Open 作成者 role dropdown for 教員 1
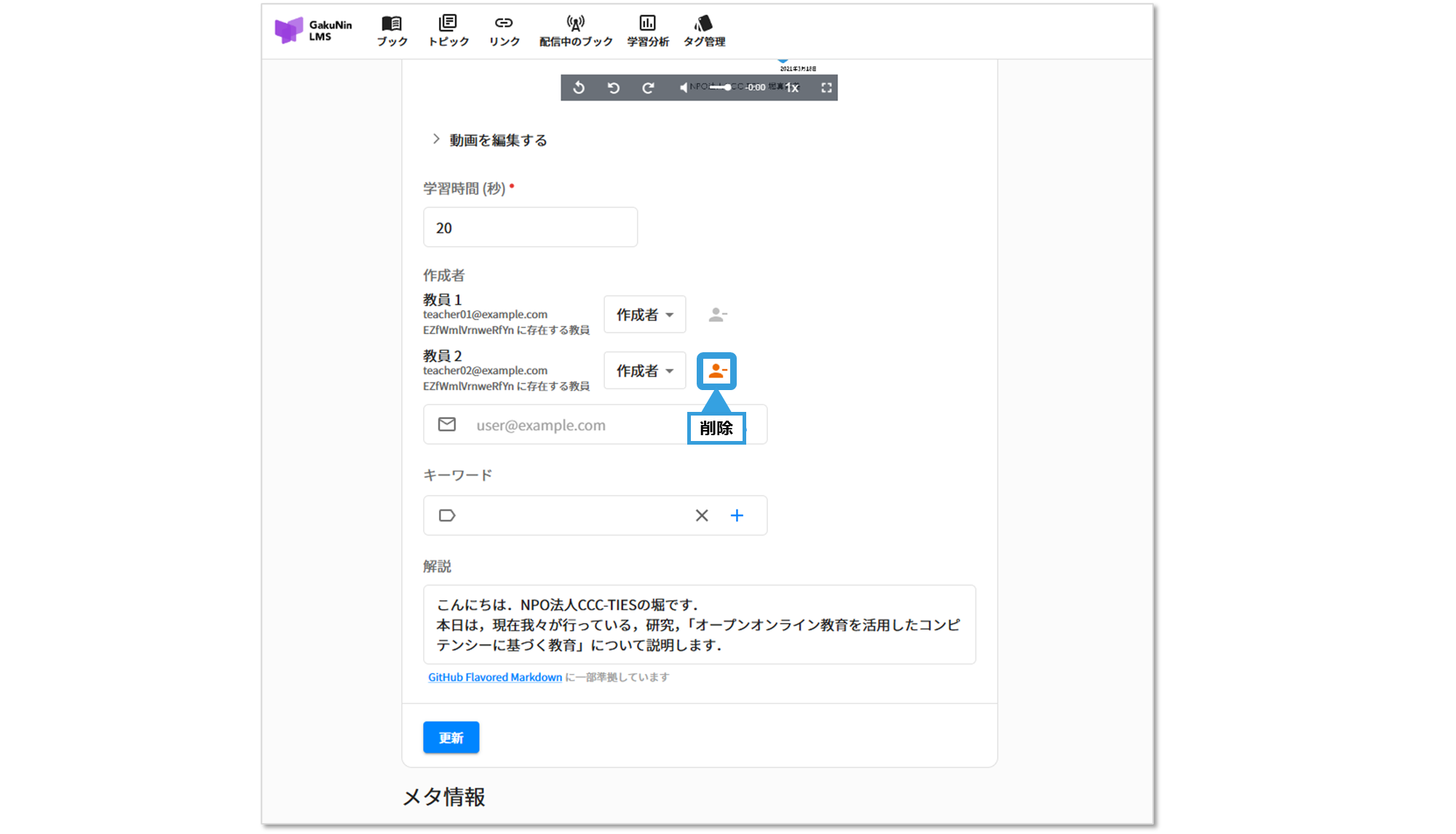This screenshot has width=1456, height=834. click(x=644, y=314)
